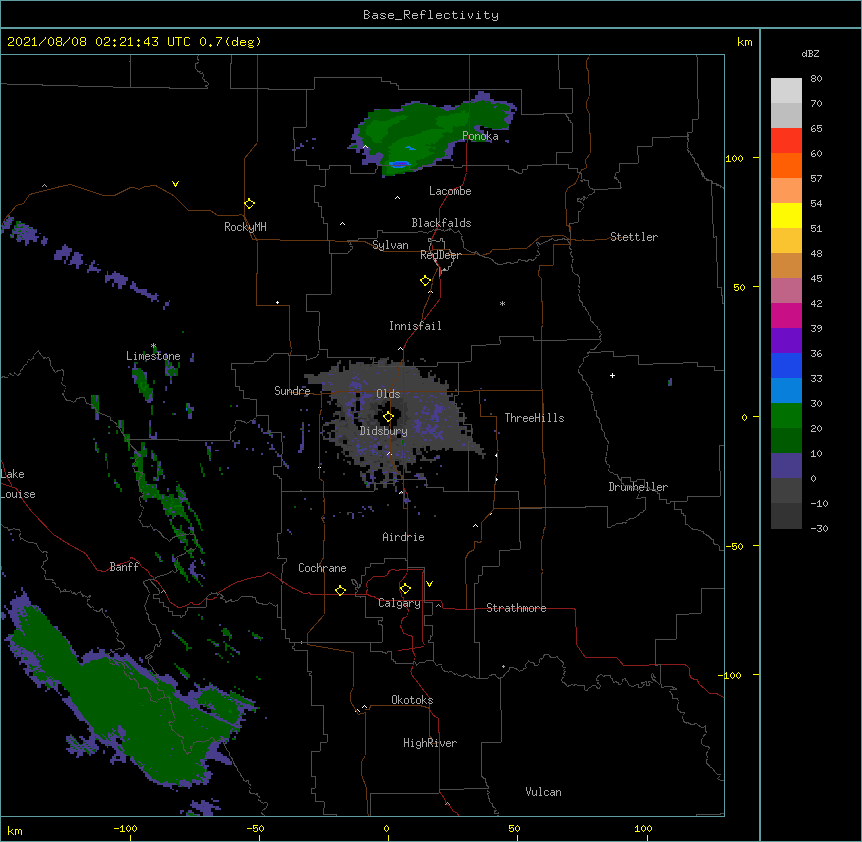
Task: Click the RedDeer city label
Action: (440, 255)
